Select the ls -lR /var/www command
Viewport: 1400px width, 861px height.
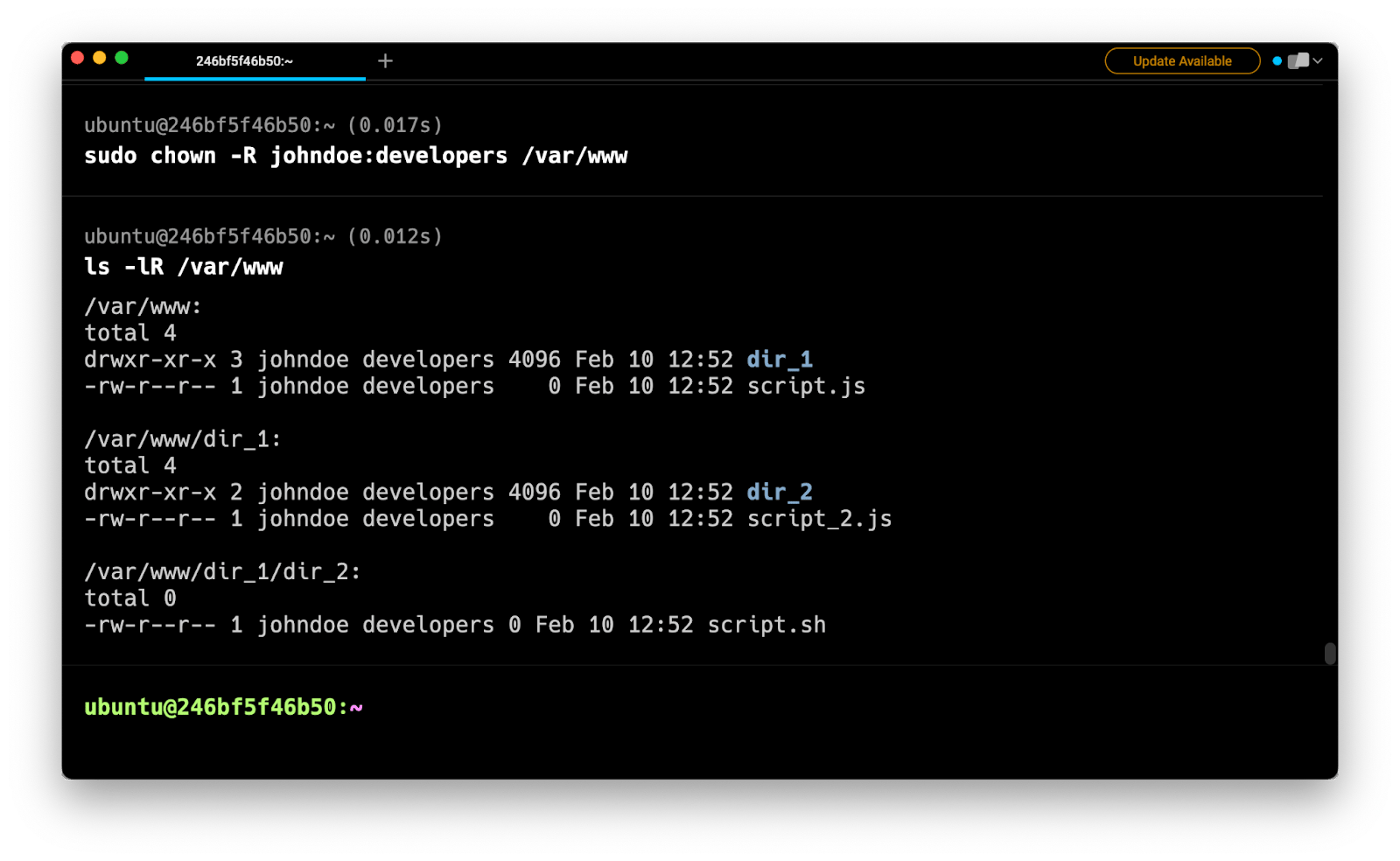click(x=184, y=267)
